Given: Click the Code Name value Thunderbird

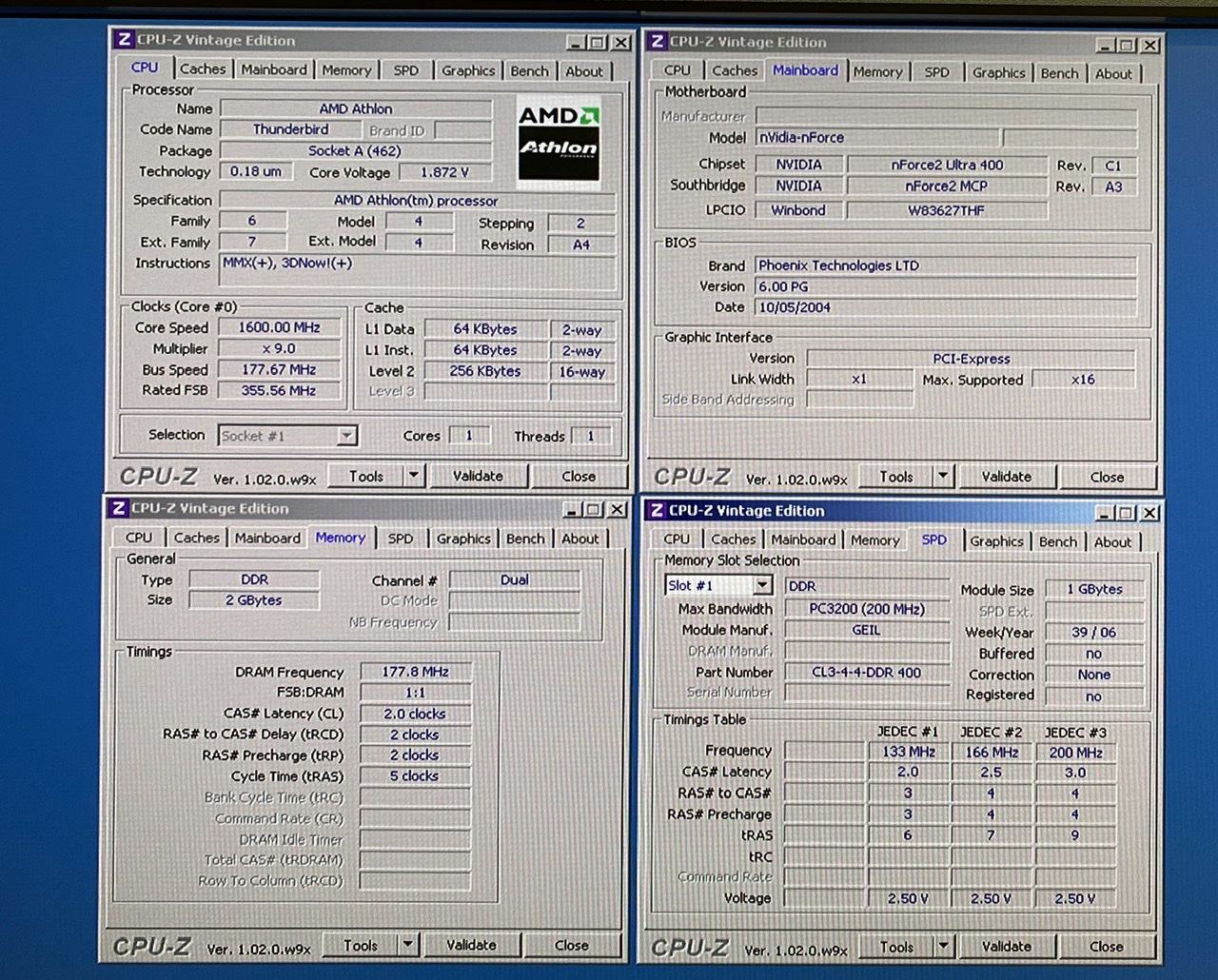Looking at the screenshot, I should pyautogui.click(x=290, y=129).
